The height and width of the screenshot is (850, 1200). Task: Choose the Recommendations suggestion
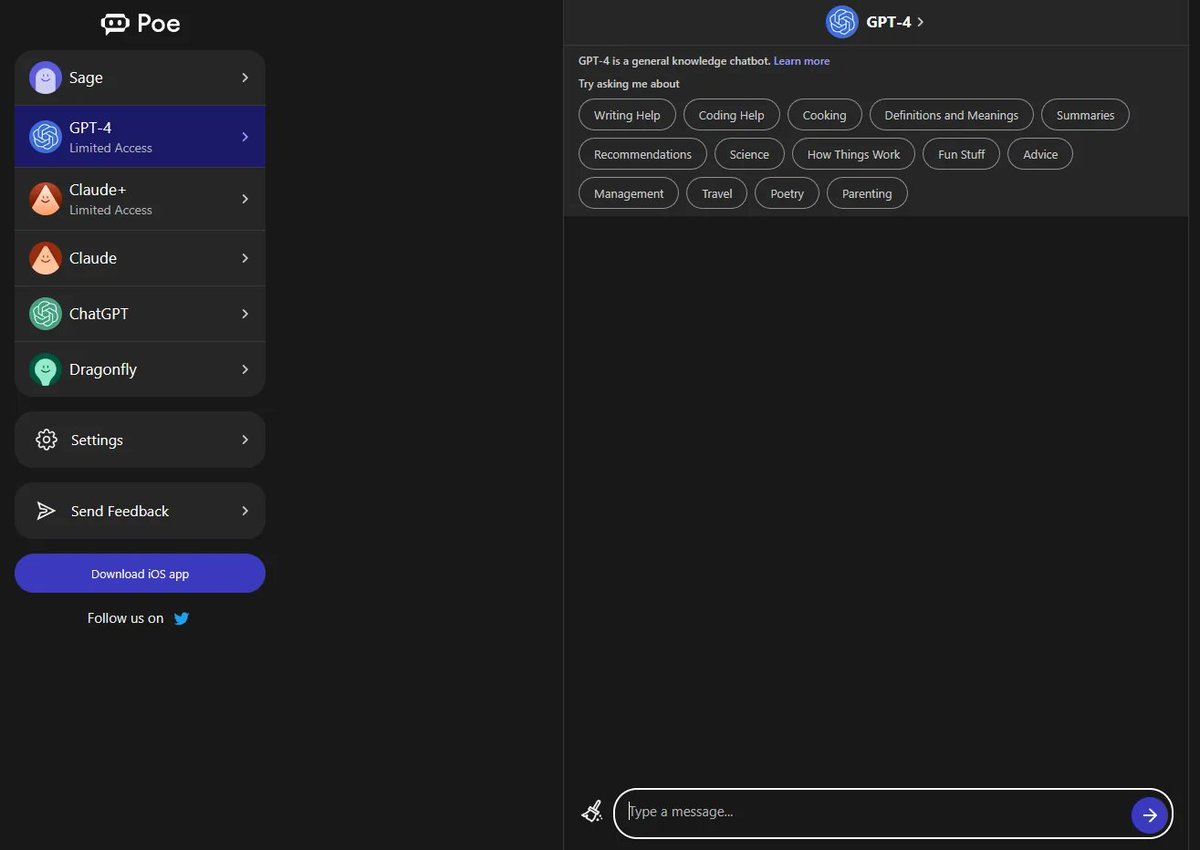point(643,154)
